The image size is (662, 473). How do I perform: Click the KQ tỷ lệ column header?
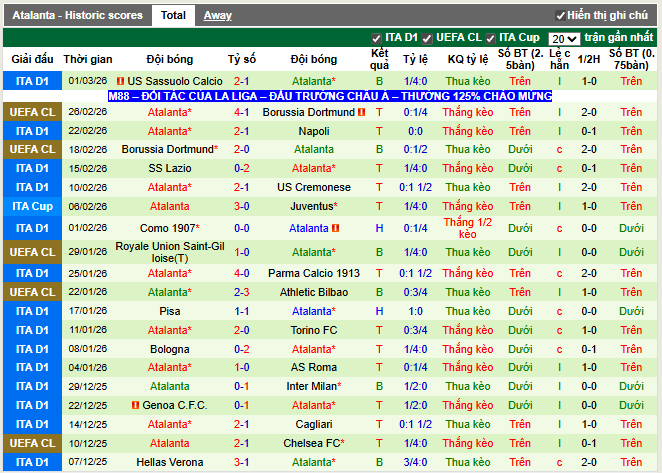pos(468,59)
